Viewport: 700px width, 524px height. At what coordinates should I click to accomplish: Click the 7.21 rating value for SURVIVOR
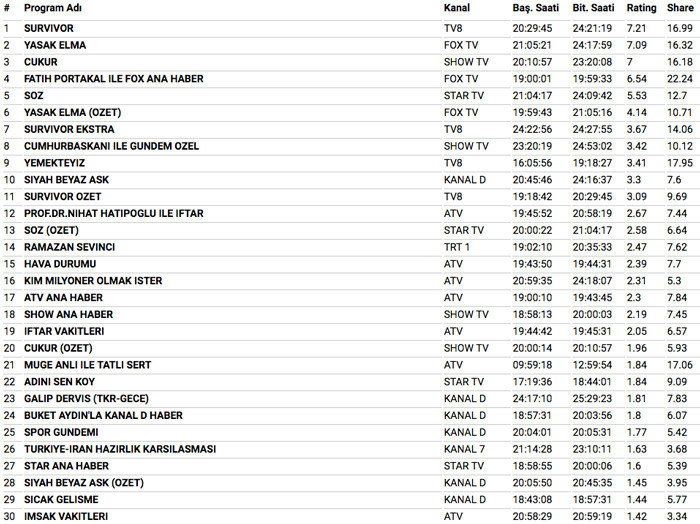pyautogui.click(x=636, y=28)
